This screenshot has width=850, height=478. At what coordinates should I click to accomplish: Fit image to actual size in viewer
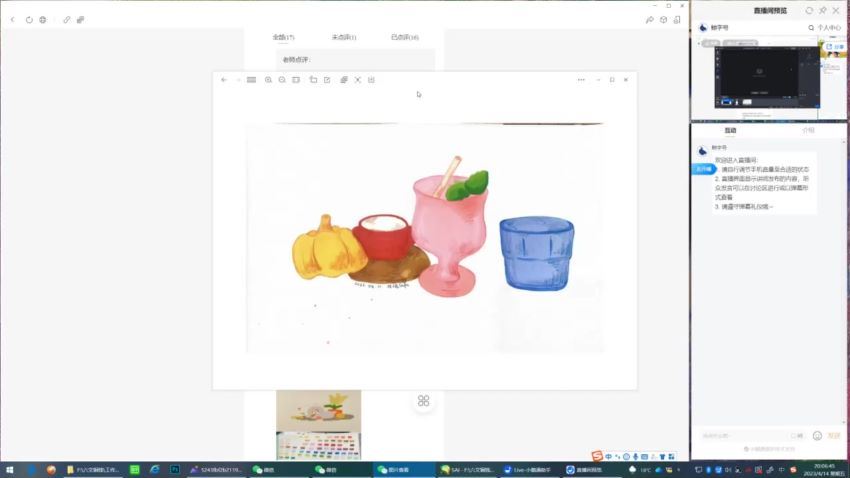[296, 80]
